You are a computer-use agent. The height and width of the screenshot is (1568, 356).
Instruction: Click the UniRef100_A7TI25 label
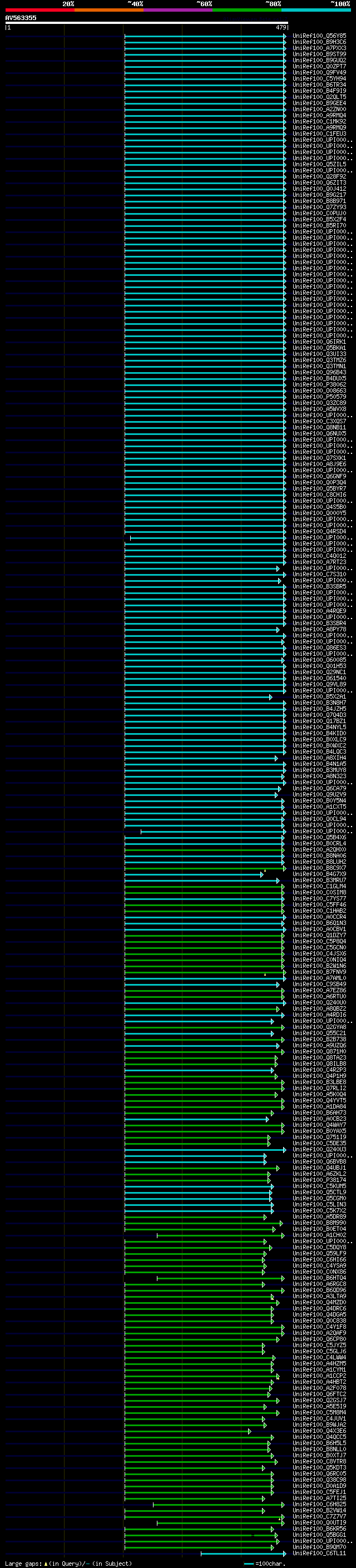[319, 1498]
